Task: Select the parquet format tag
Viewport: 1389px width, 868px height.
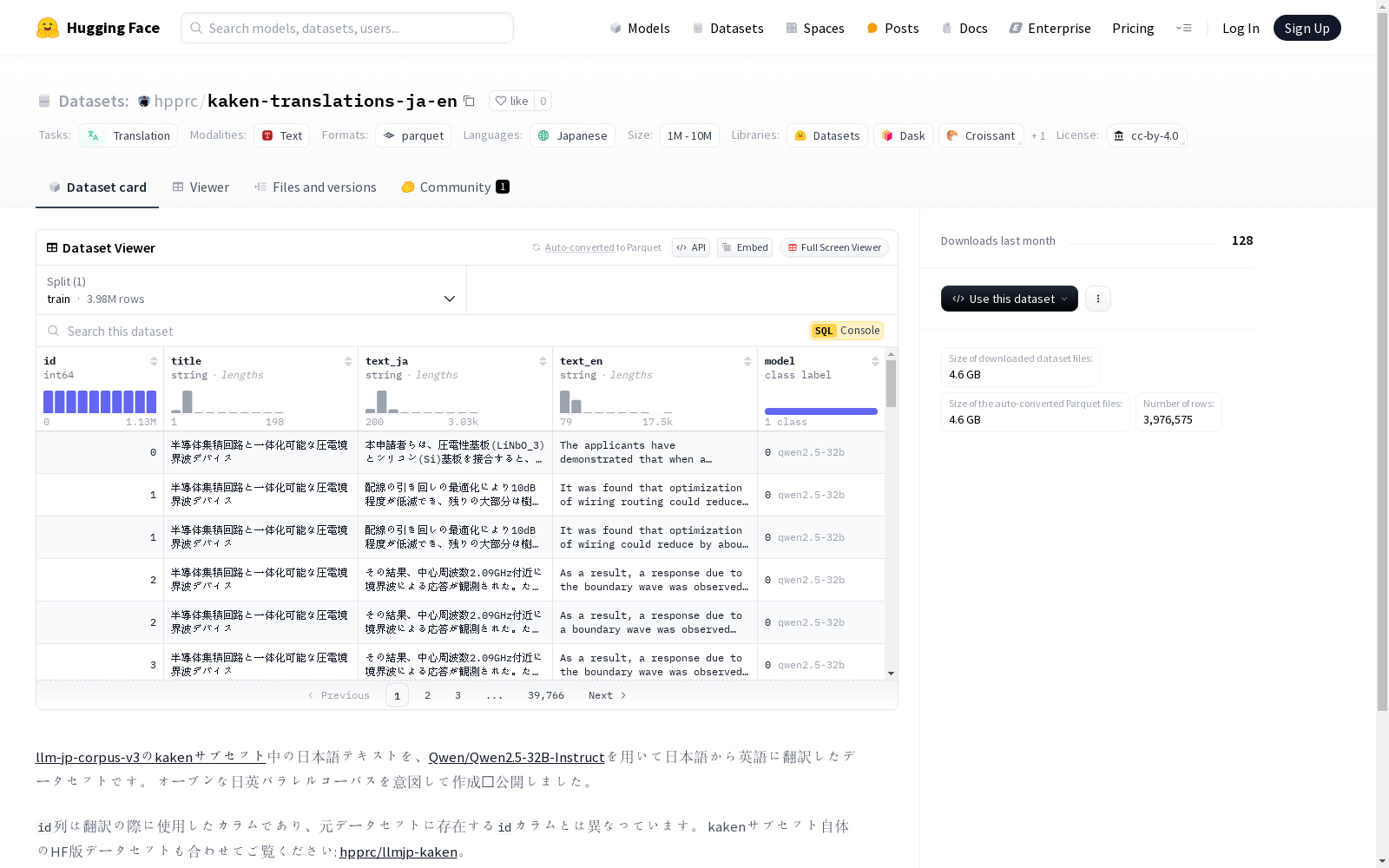Action: click(413, 135)
